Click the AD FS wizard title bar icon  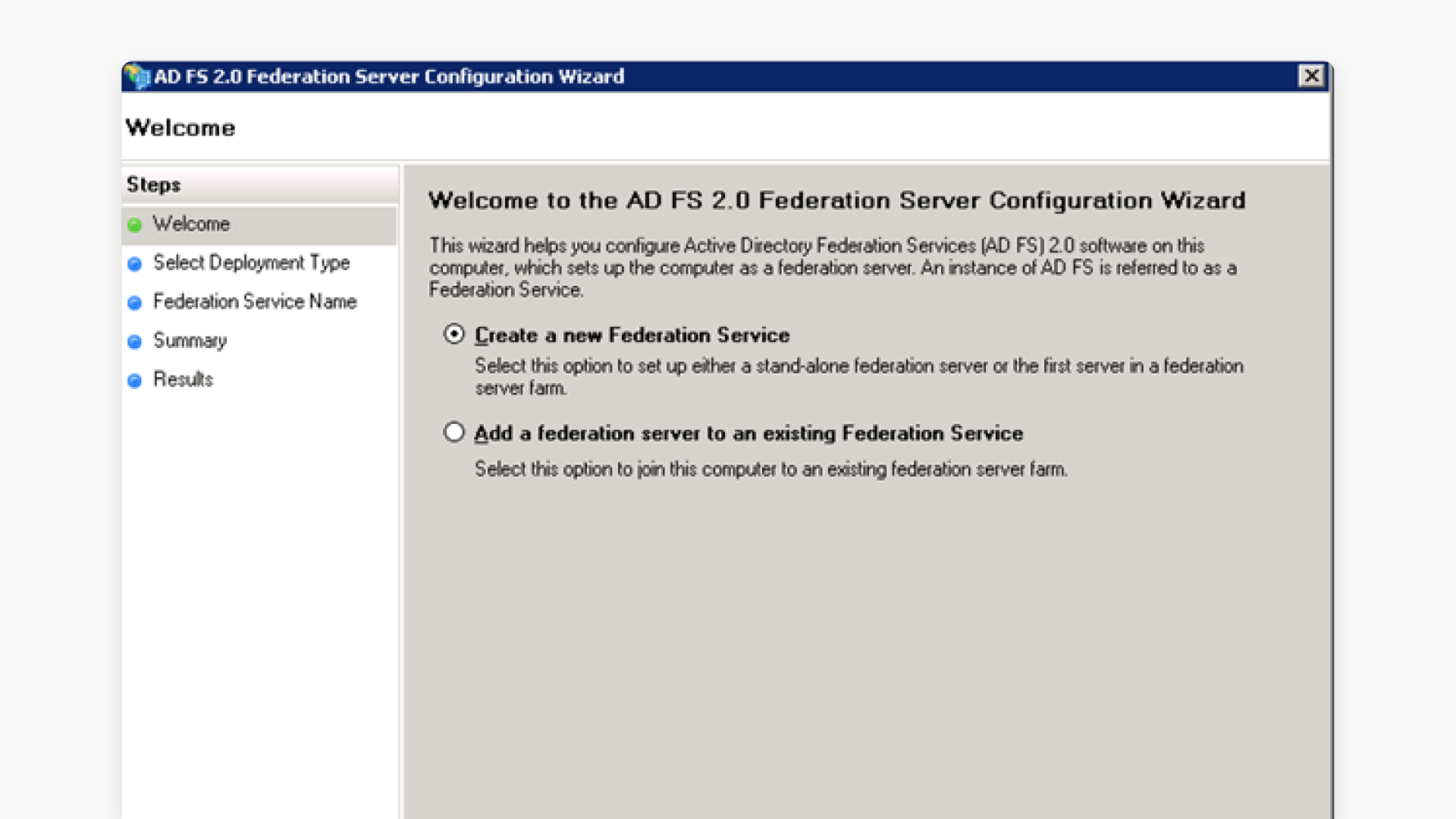[138, 77]
